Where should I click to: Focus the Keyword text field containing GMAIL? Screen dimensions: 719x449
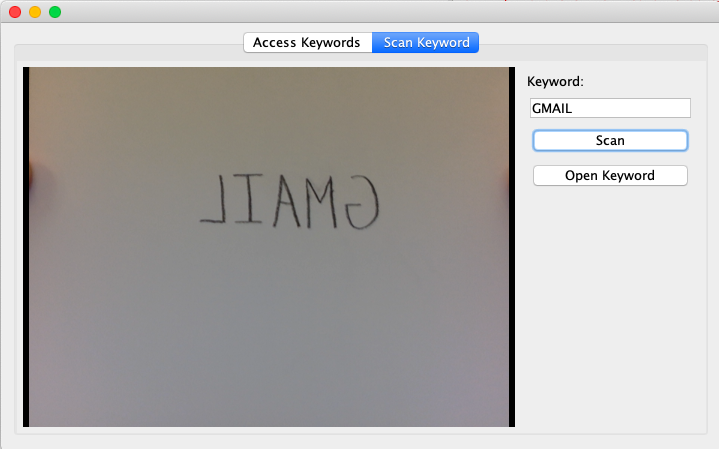point(610,108)
